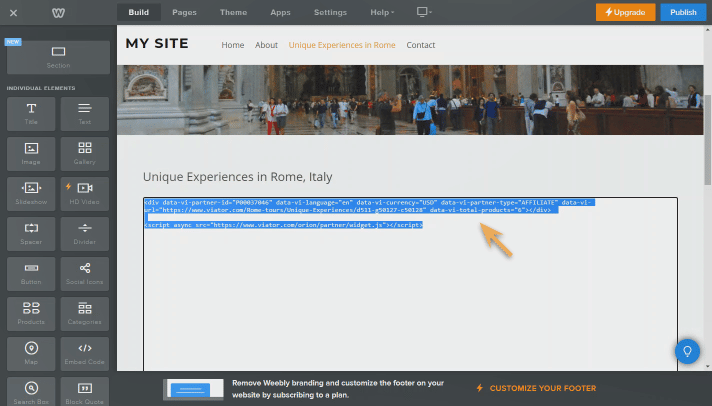Choose the Slideshow element
This screenshot has height=406, width=712.
pyautogui.click(x=31, y=193)
